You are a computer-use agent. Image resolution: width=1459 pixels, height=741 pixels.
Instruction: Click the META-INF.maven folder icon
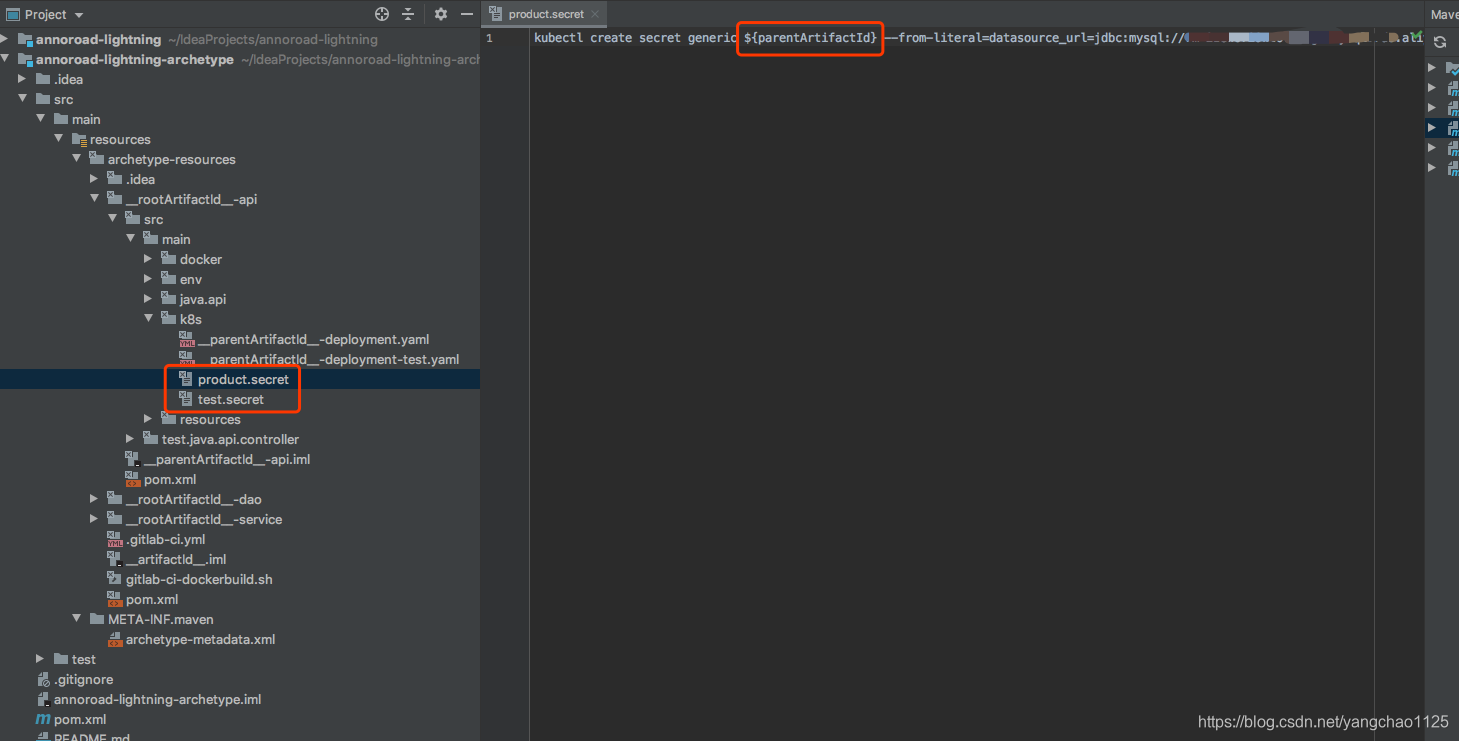tap(96, 619)
